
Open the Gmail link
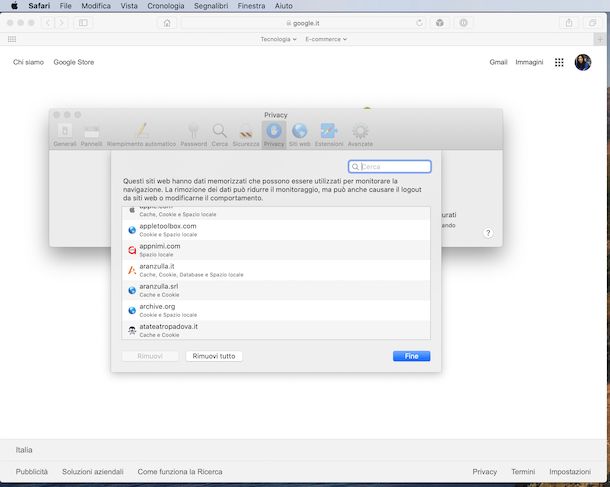(x=498, y=62)
